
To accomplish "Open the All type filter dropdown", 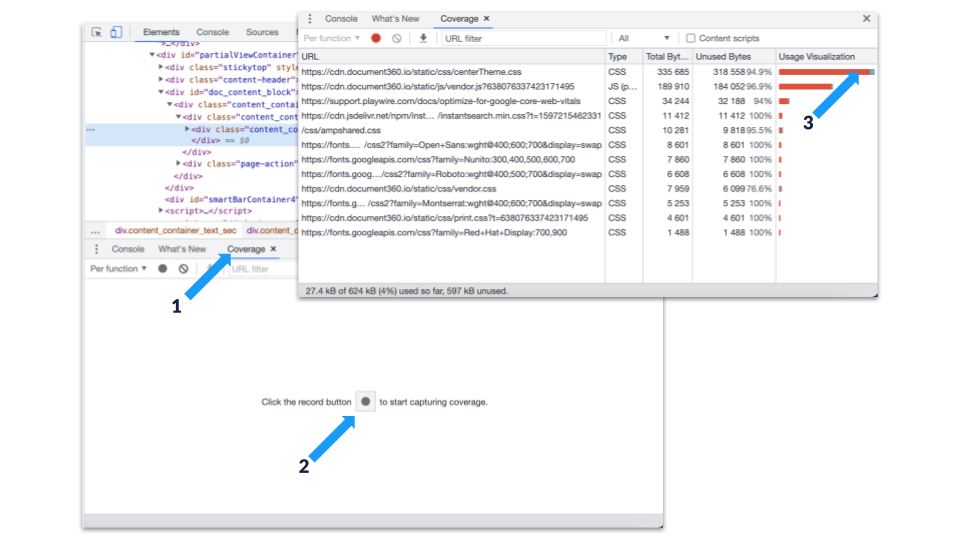I will 644,38.
